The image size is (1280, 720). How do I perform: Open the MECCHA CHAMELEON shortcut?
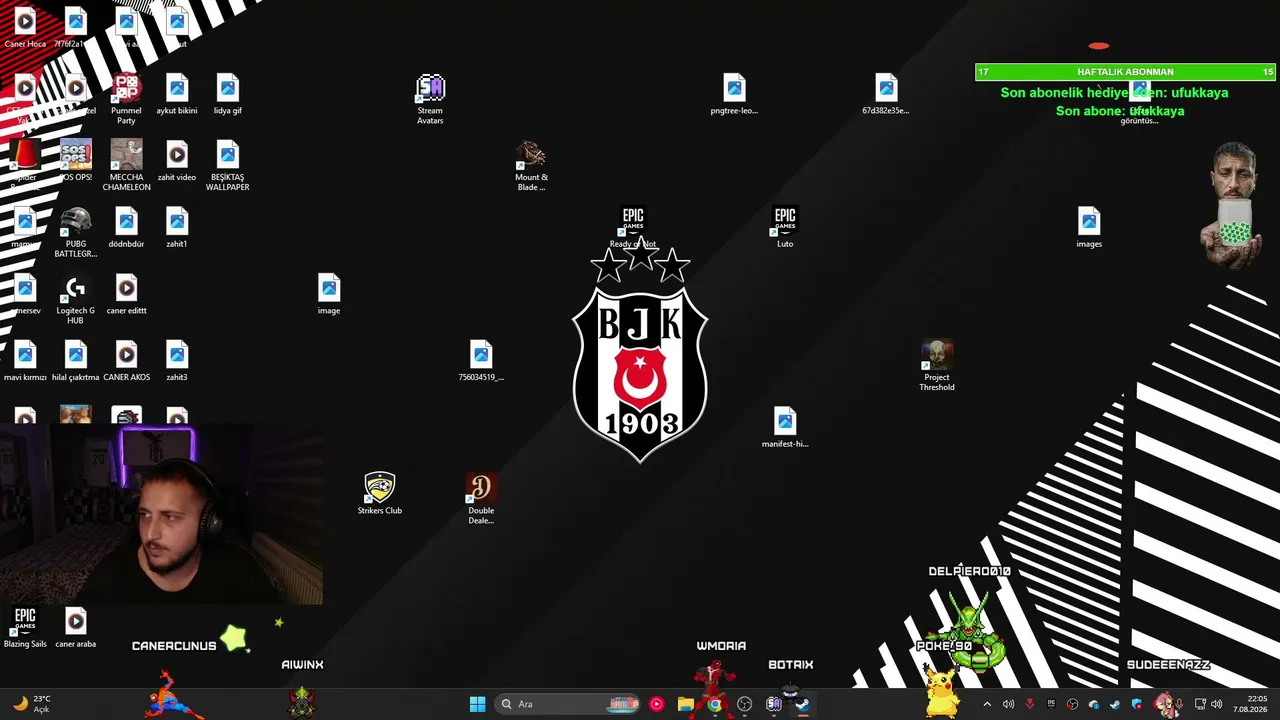tap(126, 166)
